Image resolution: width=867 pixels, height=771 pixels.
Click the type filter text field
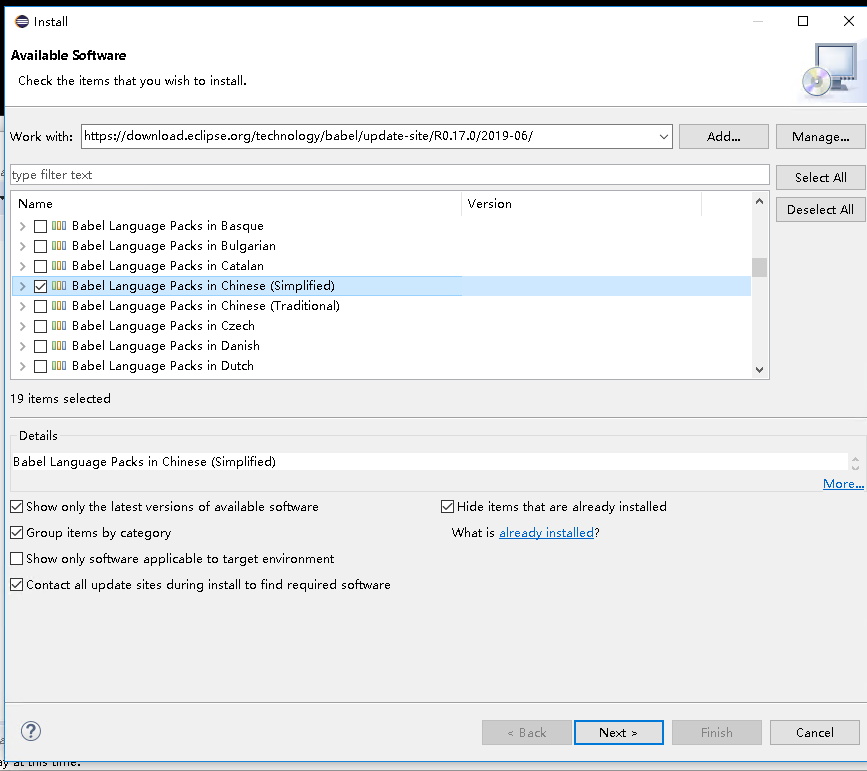coord(390,175)
